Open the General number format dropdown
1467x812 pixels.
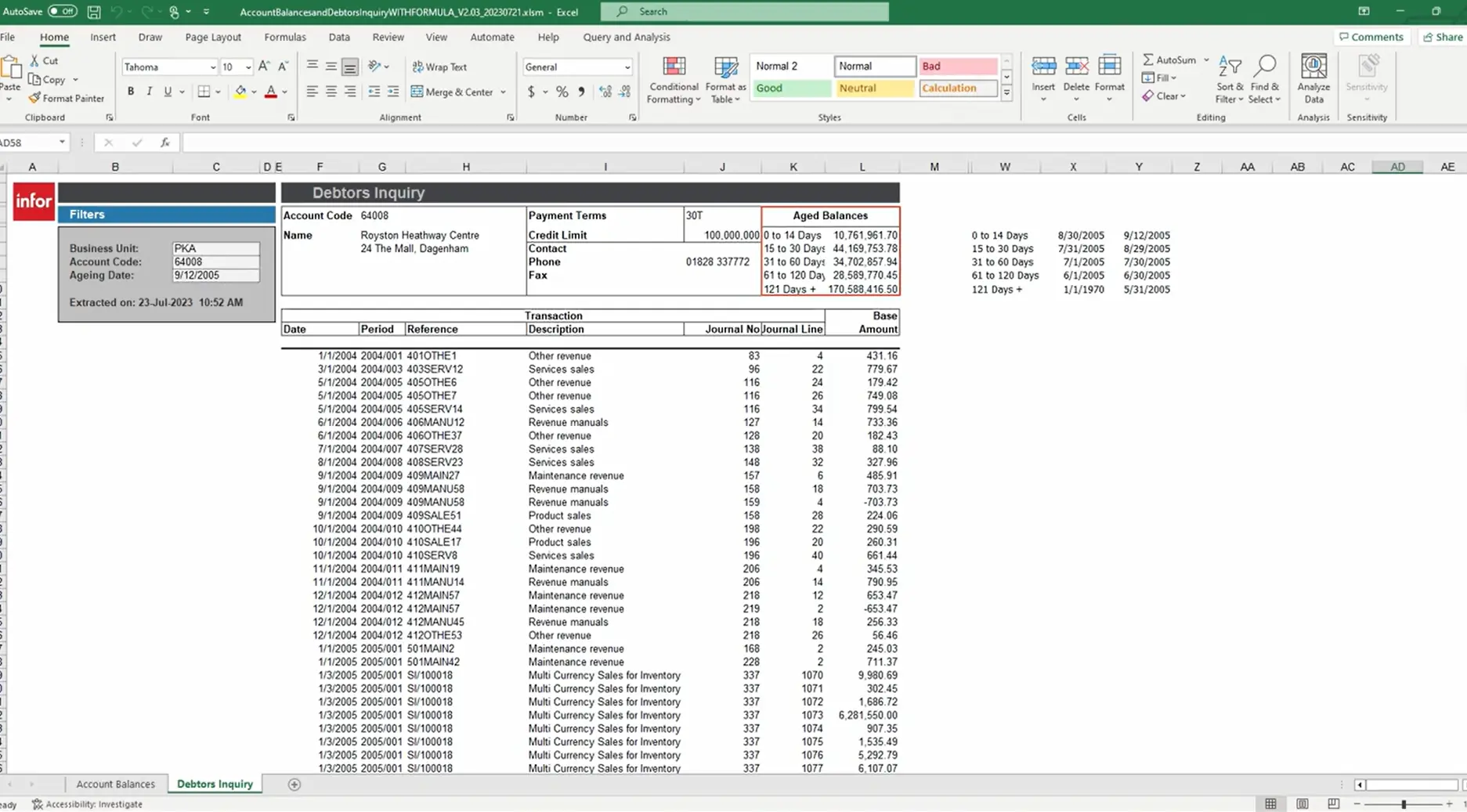(x=627, y=67)
